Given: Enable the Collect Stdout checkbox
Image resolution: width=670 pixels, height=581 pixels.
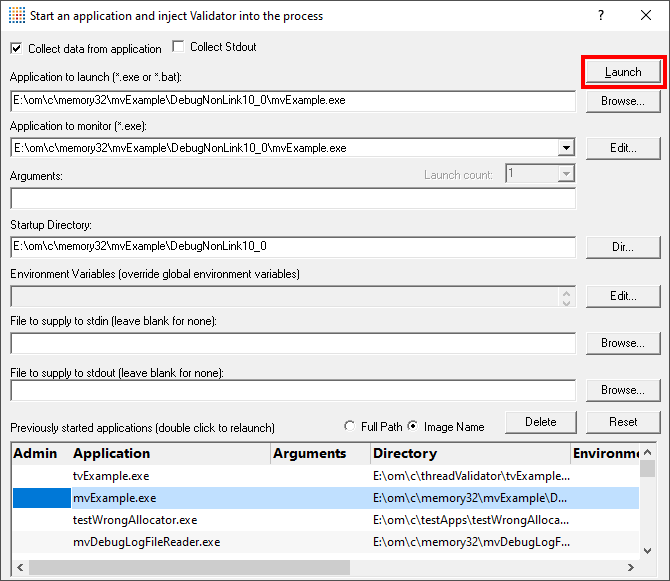Looking at the screenshot, I should [x=178, y=46].
